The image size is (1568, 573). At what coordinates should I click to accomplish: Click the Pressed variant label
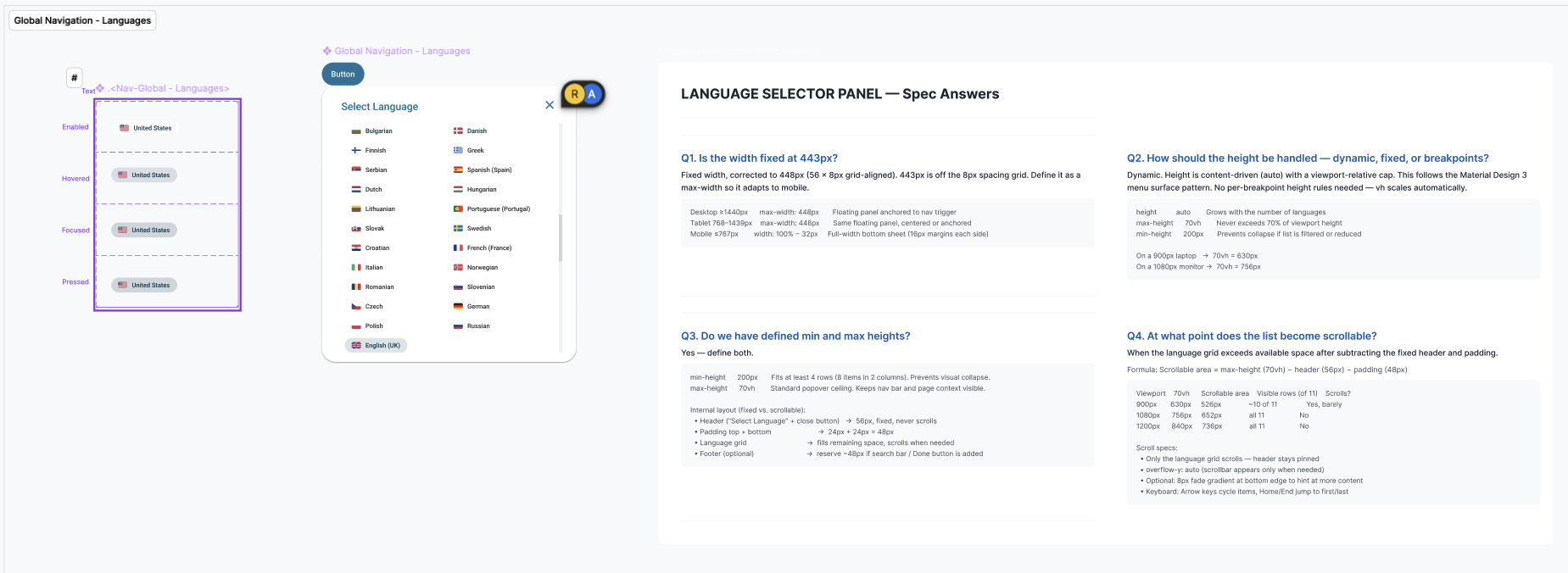click(75, 282)
